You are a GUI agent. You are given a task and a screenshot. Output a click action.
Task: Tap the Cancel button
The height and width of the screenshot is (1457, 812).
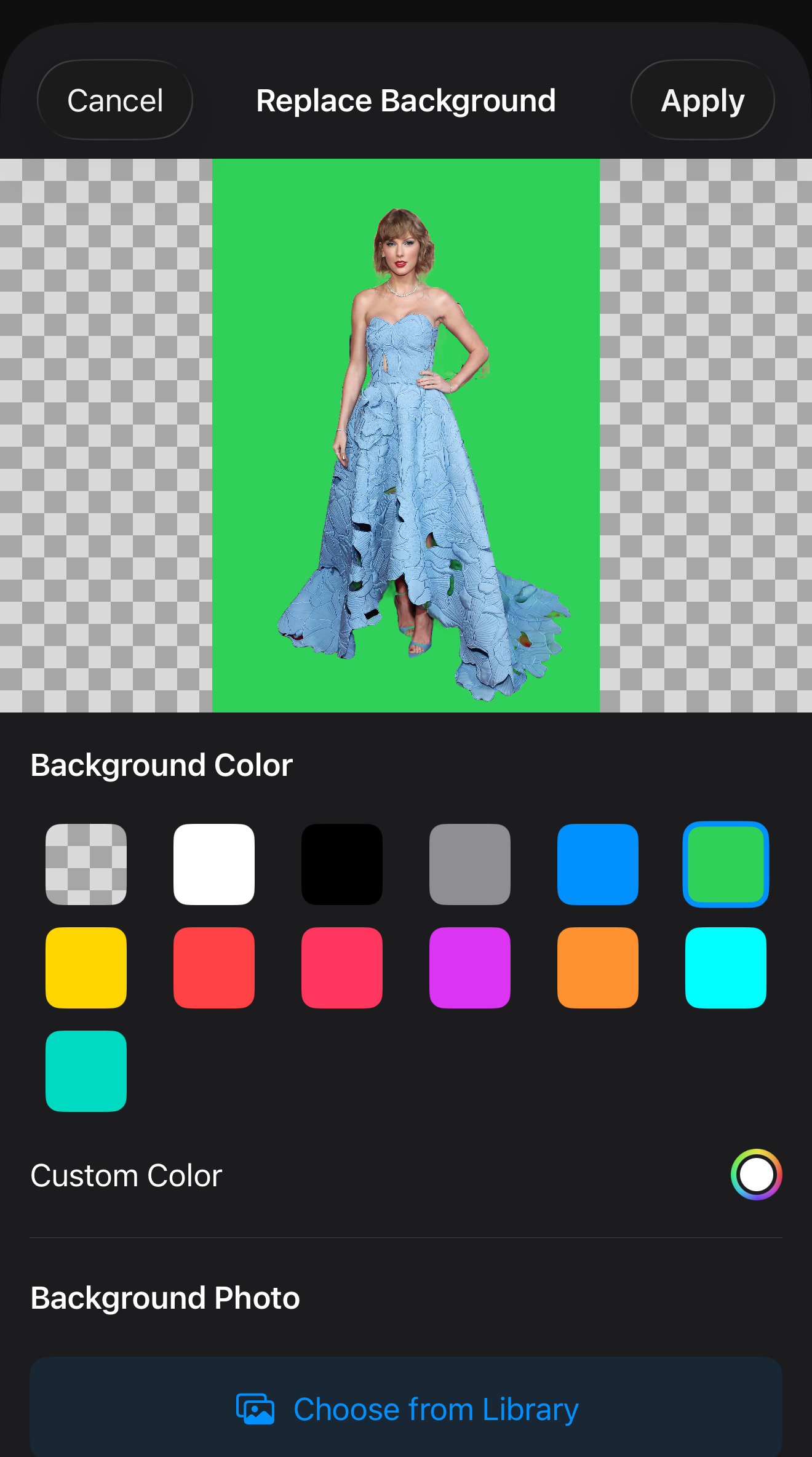[x=115, y=100]
